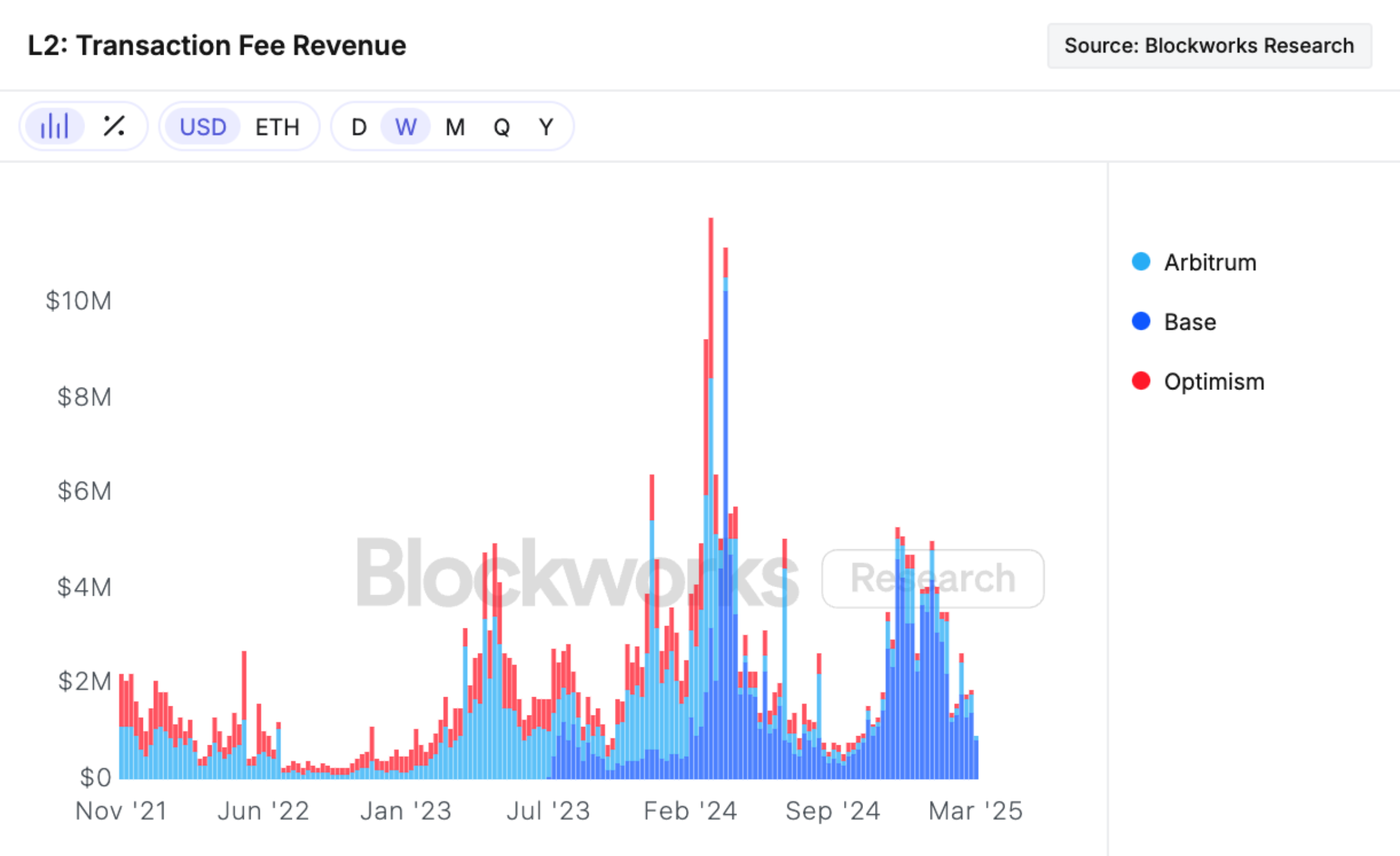
Task: Select the percentage view icon
Action: [x=114, y=127]
